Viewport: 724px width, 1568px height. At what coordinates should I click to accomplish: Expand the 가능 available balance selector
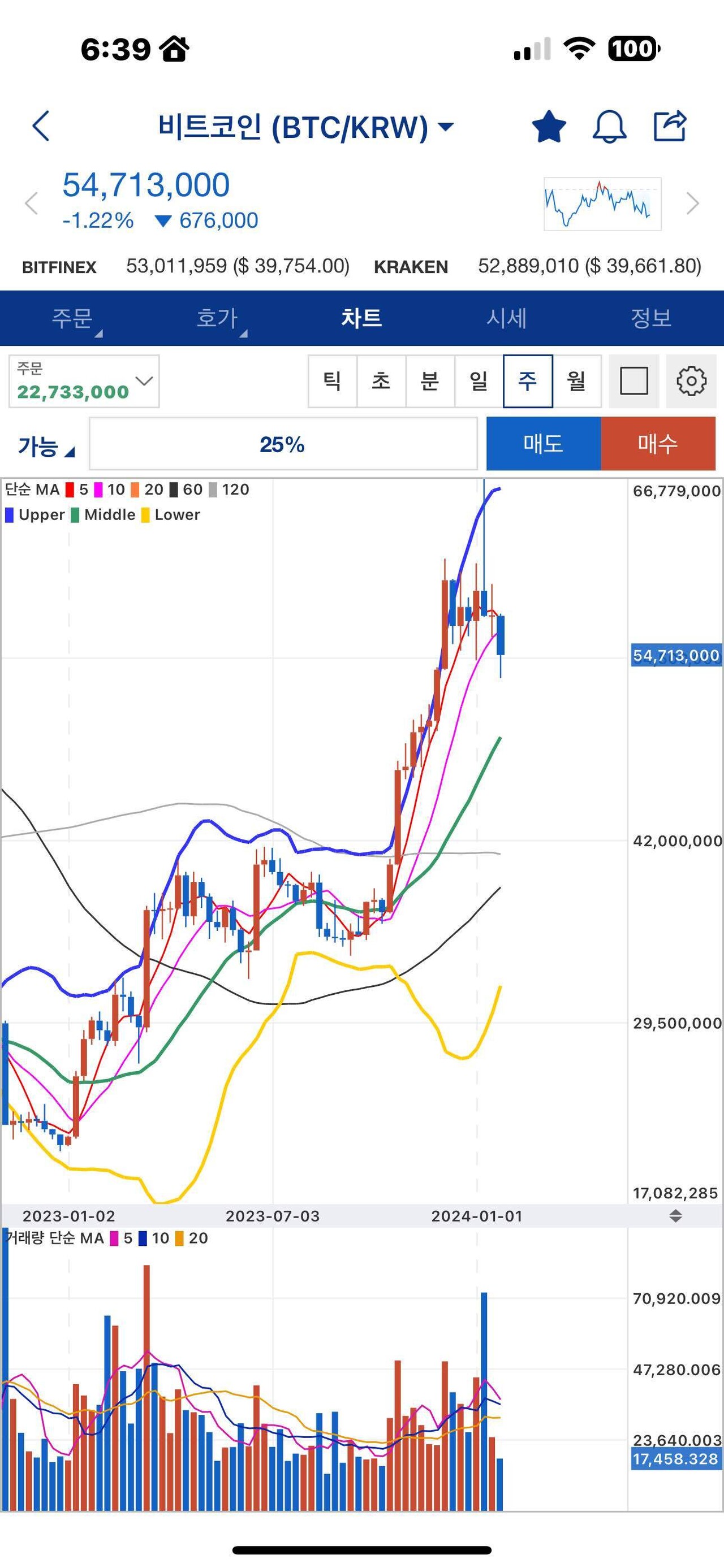(46, 447)
